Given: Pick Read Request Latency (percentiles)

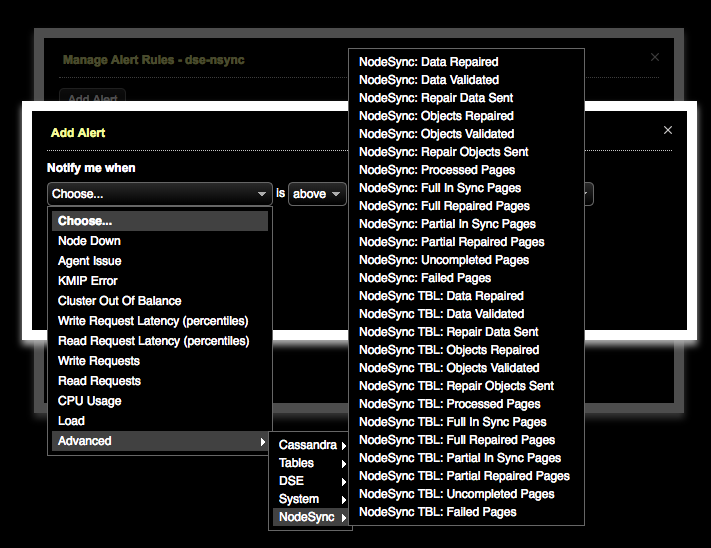Looking at the screenshot, I should click(160, 340).
